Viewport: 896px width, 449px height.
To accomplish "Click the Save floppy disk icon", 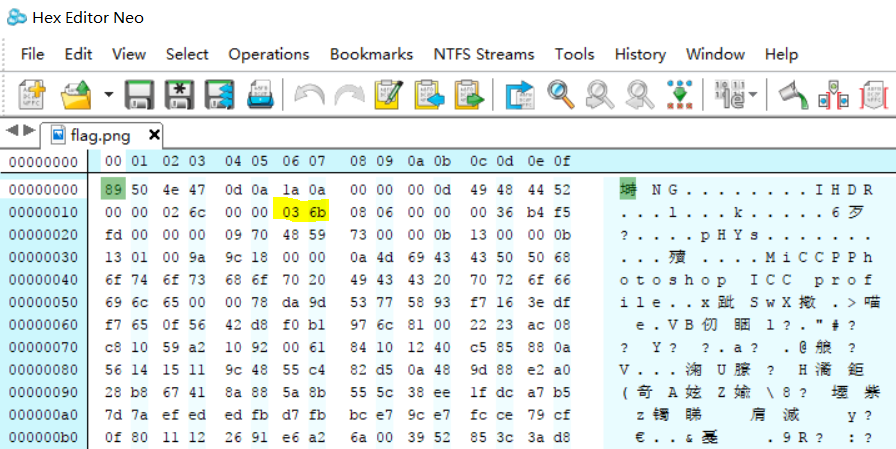I will [140, 94].
